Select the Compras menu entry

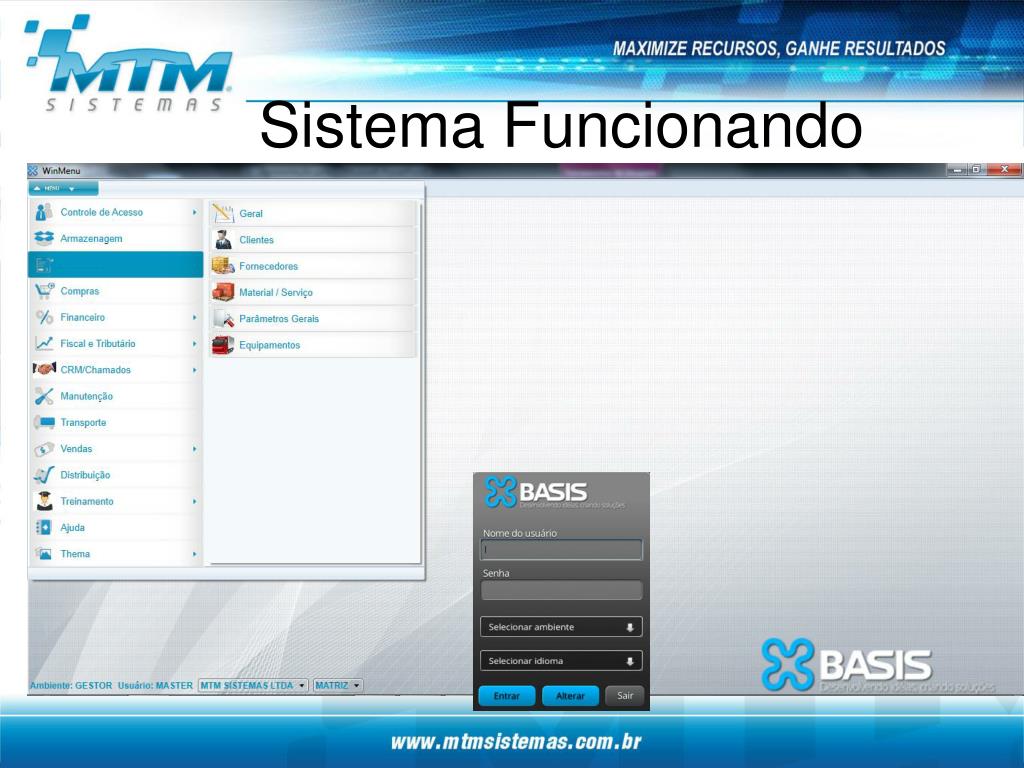tap(116, 291)
